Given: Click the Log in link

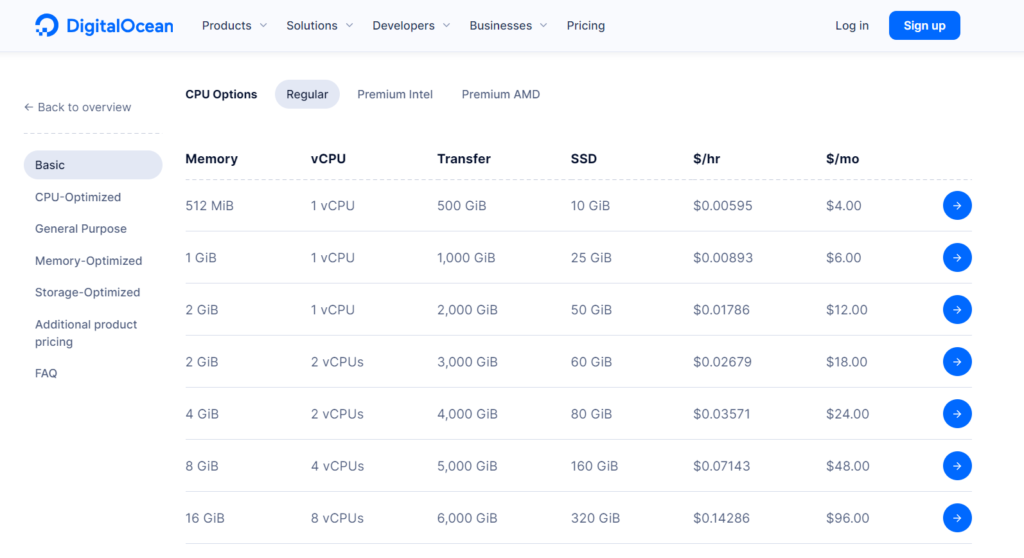Looking at the screenshot, I should tap(852, 26).
